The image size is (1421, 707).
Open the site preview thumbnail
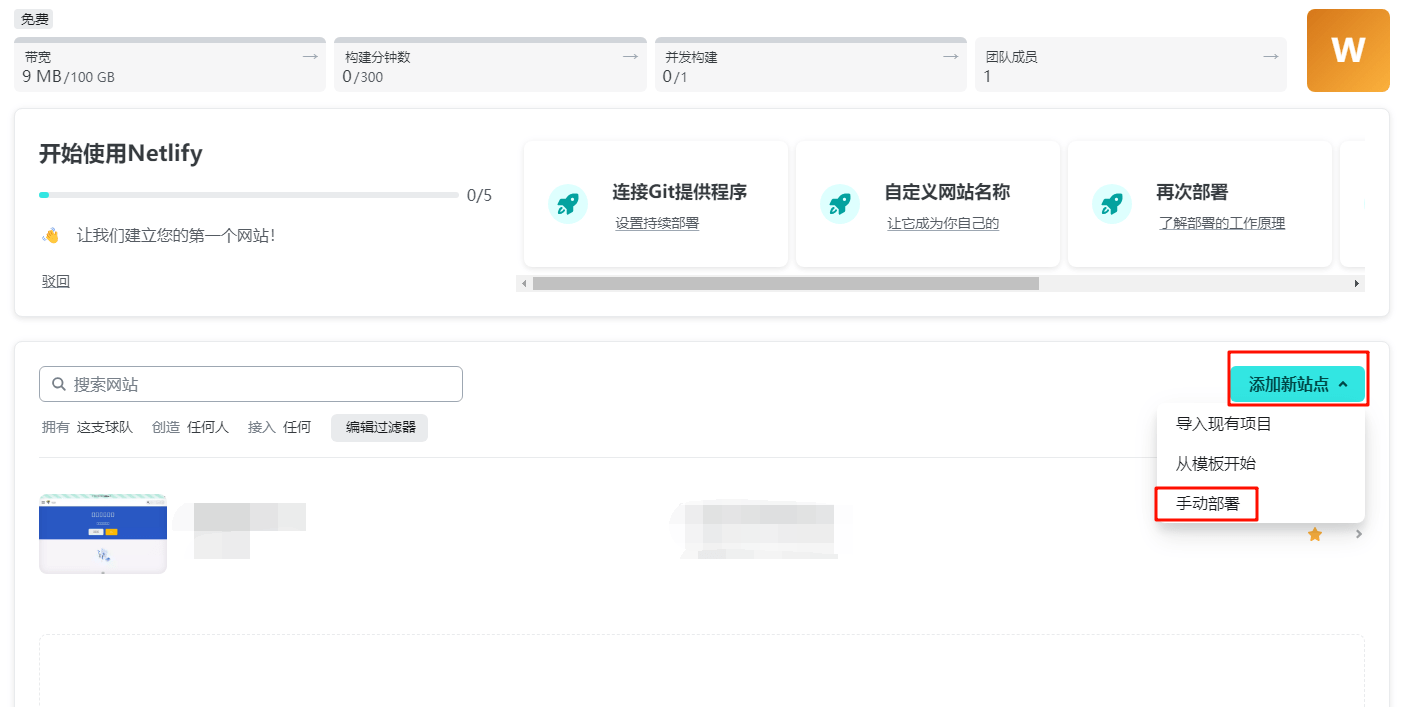[x=103, y=533]
